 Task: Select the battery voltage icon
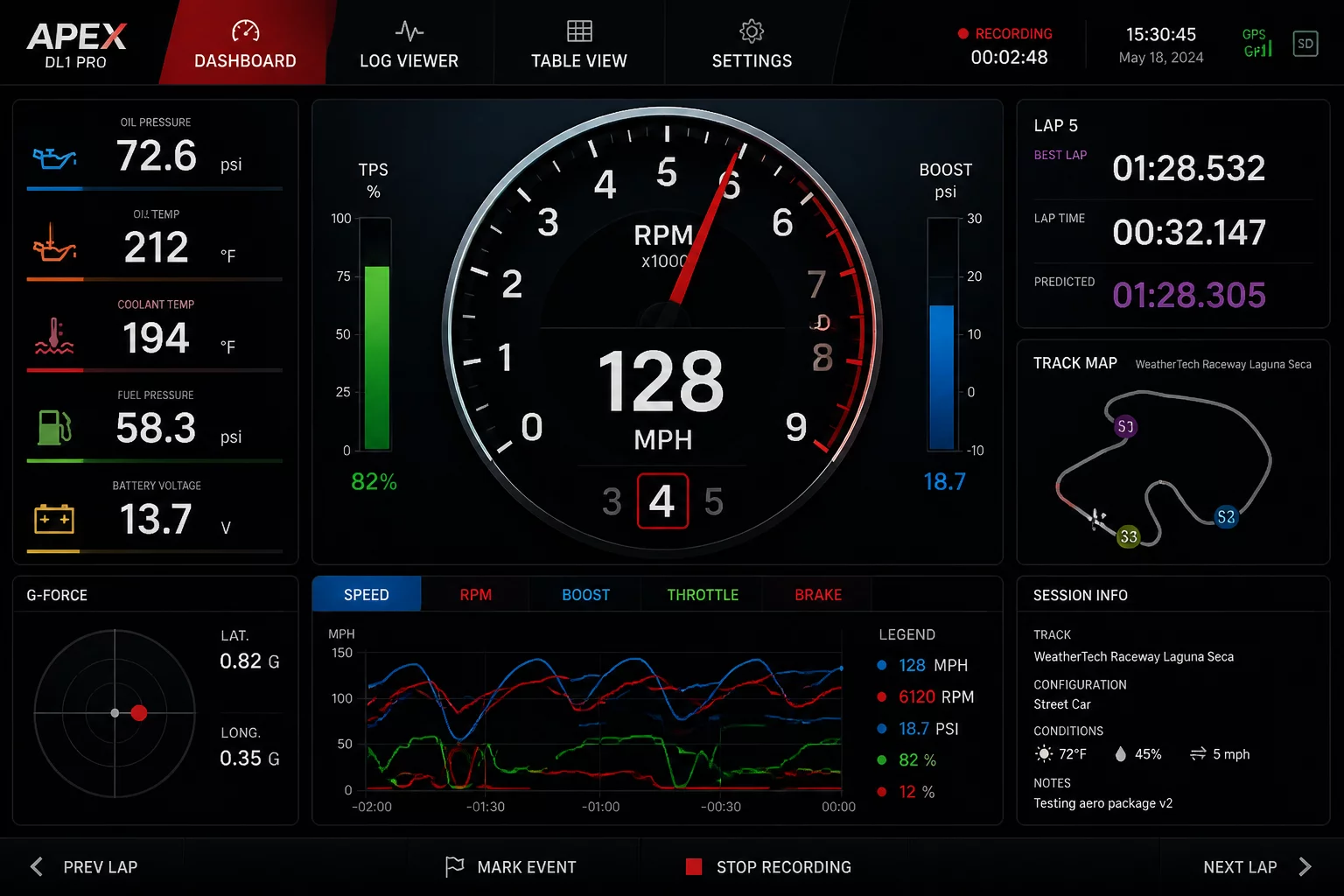pos(54,519)
